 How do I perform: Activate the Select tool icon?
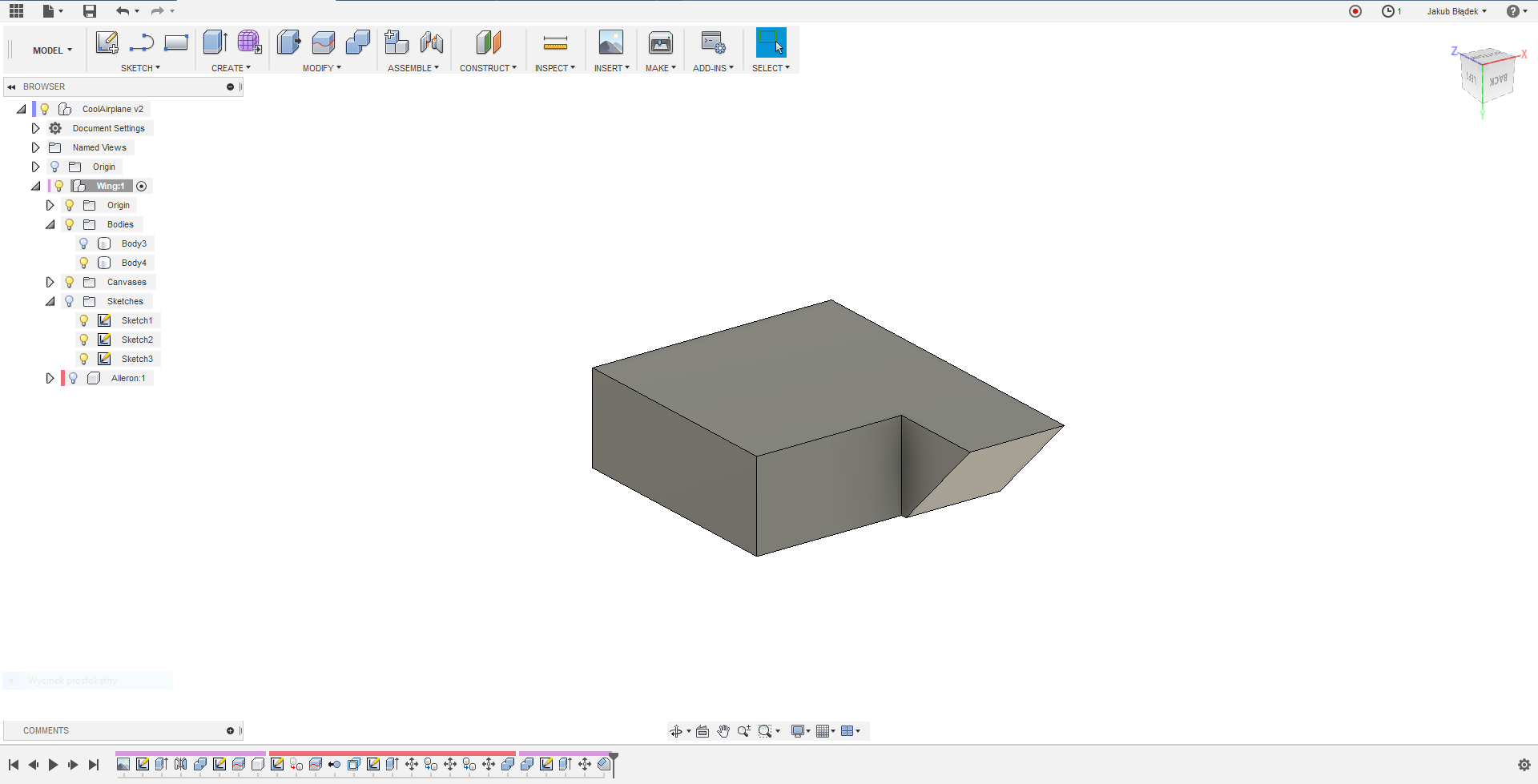click(771, 43)
